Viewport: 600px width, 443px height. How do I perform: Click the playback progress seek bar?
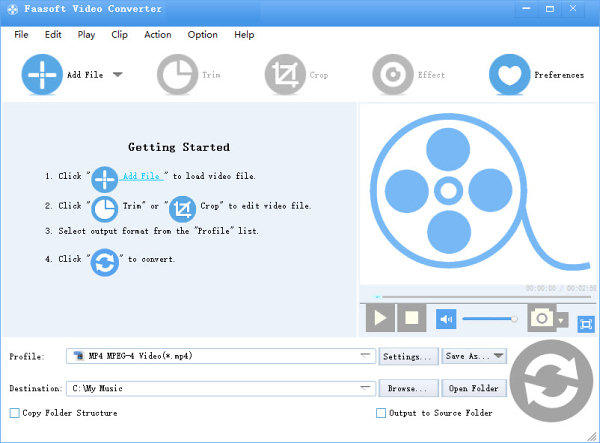click(x=484, y=297)
